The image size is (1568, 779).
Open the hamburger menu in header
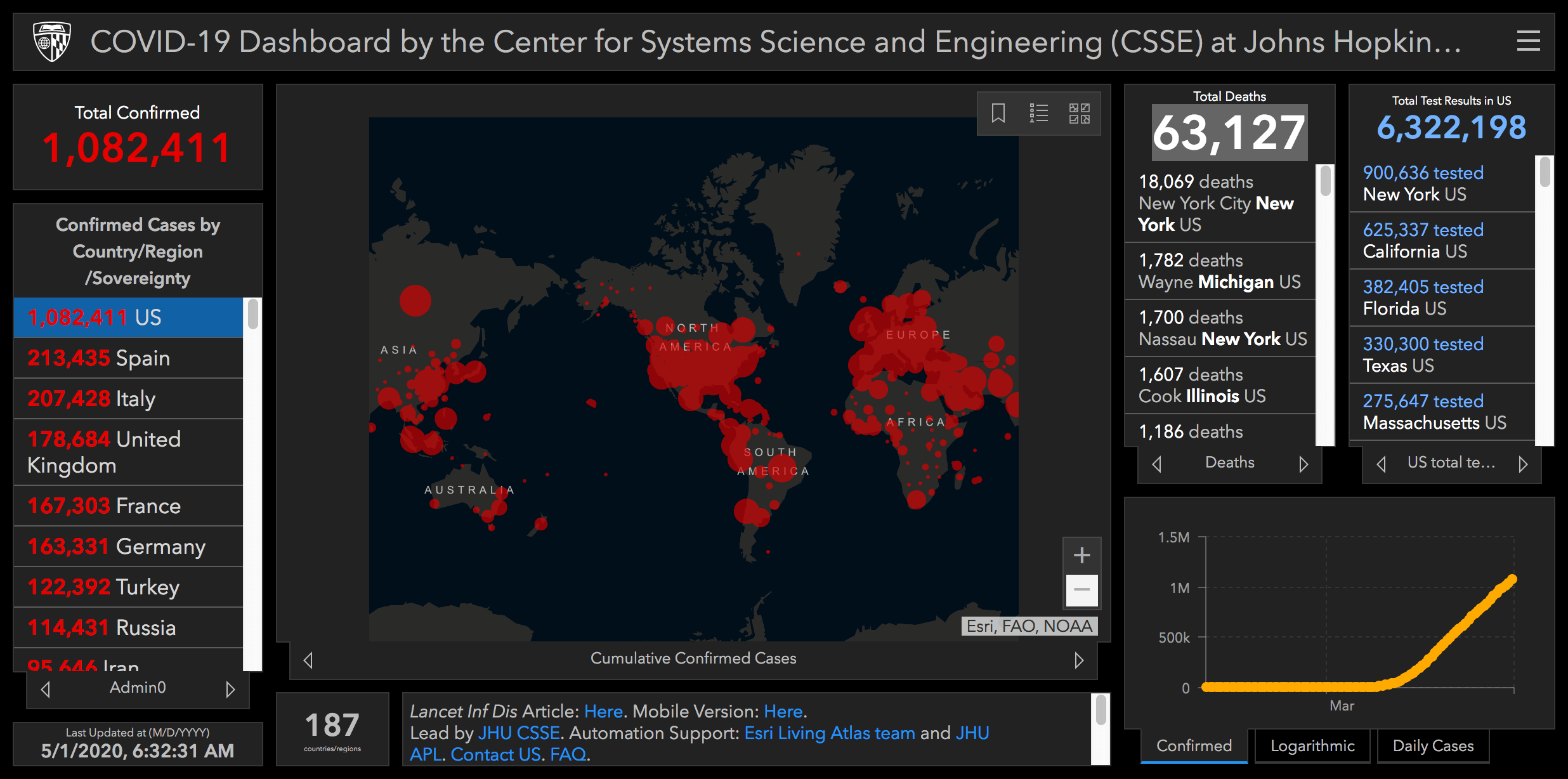(1529, 41)
